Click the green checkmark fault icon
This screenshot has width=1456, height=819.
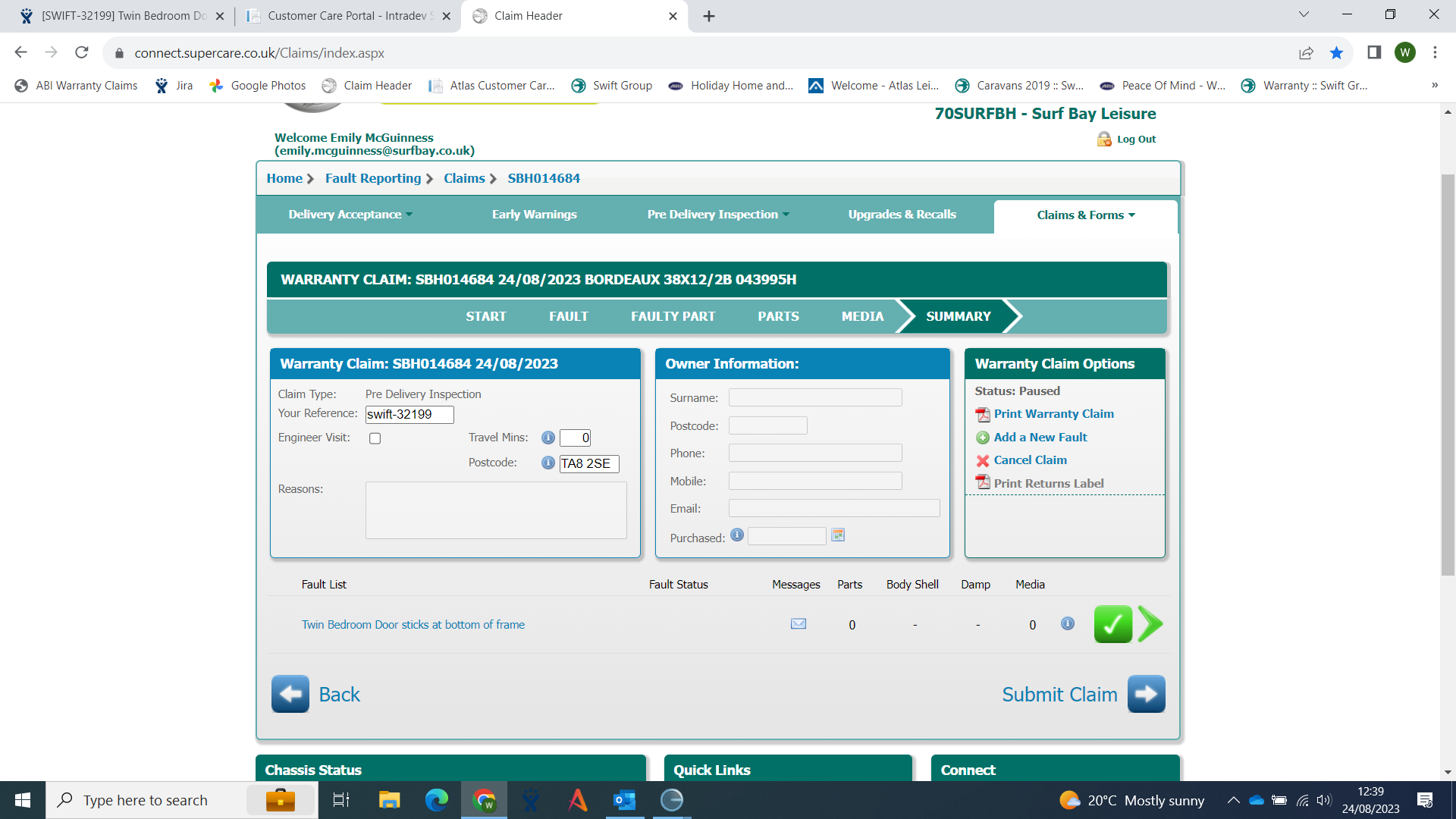pyautogui.click(x=1112, y=624)
